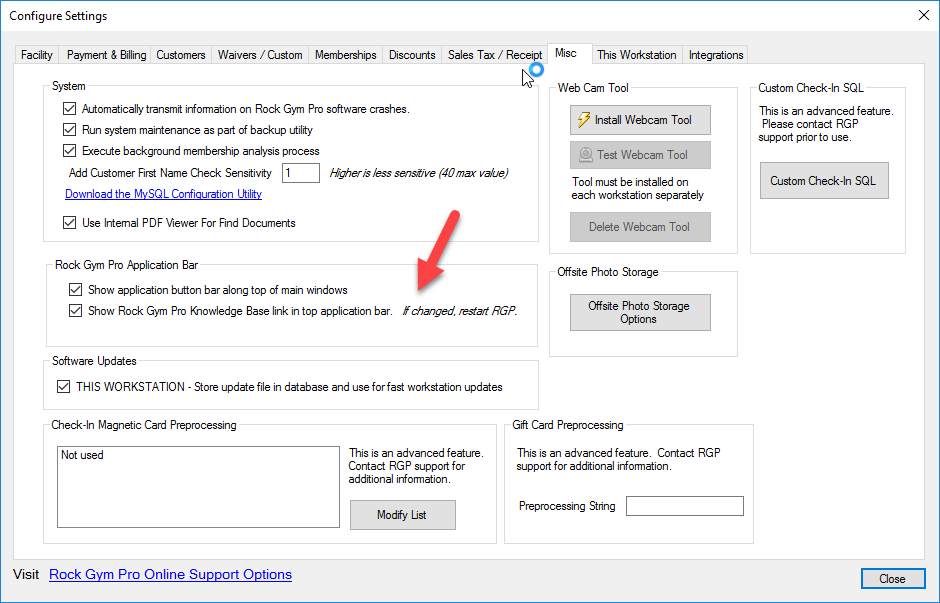Toggle Use Internal PDF Viewer checkbox

[70, 223]
